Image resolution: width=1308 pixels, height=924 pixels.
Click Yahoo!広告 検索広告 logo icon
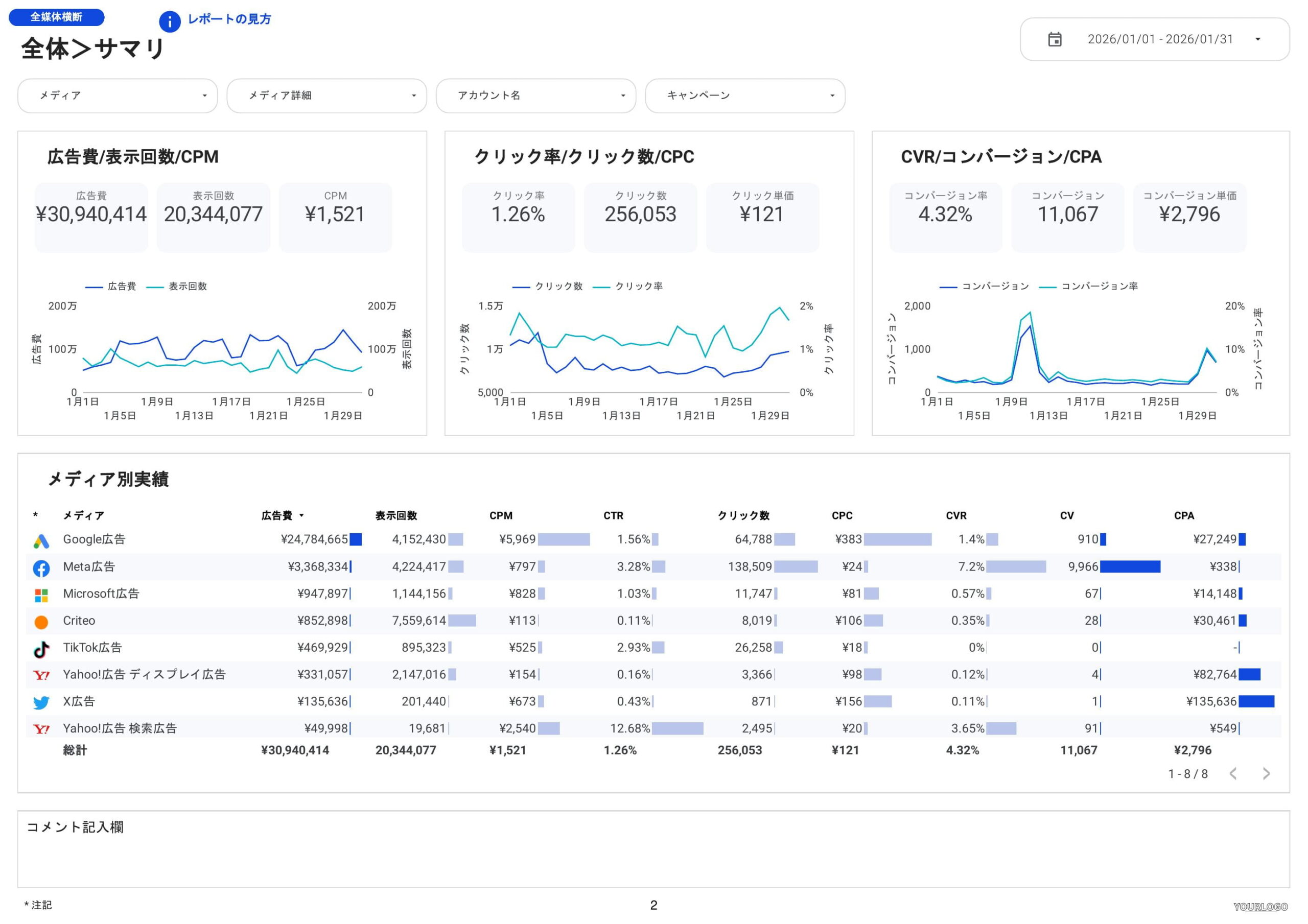(41, 729)
